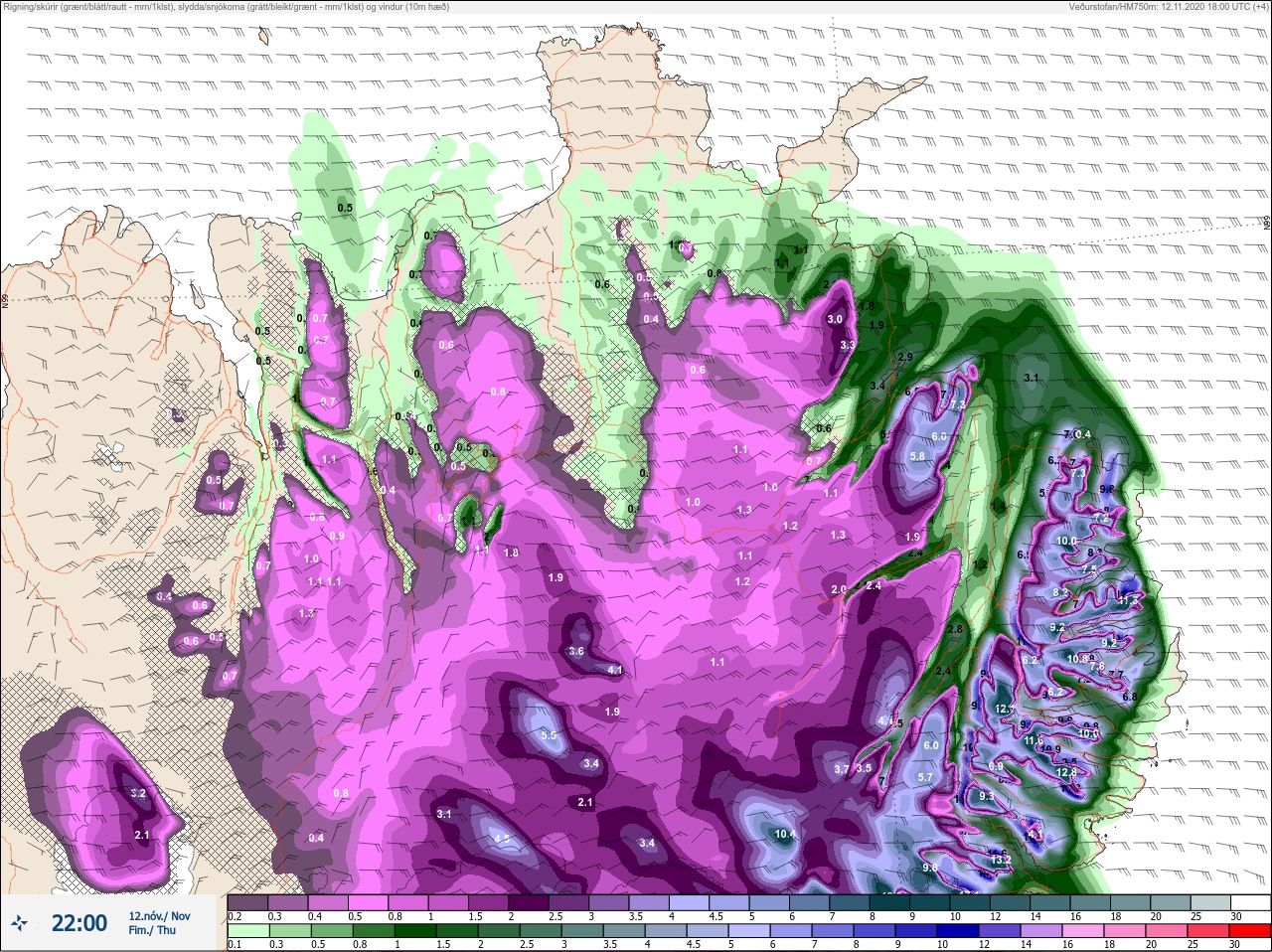Click the 12.1 precipitation value on the map
Image resolution: width=1272 pixels, height=952 pixels.
(x=1006, y=709)
